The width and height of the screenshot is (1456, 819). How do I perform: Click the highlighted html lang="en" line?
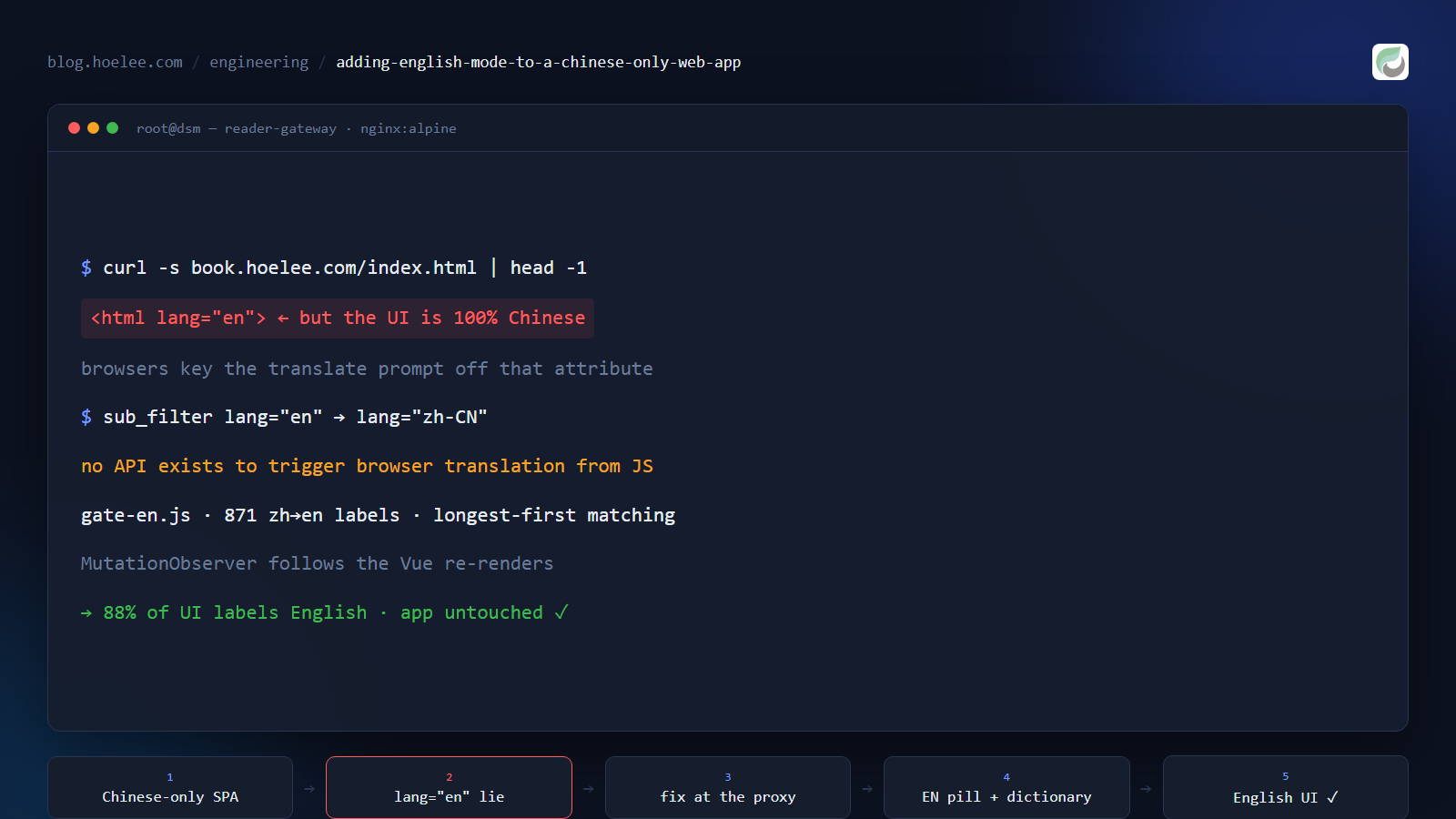click(338, 318)
